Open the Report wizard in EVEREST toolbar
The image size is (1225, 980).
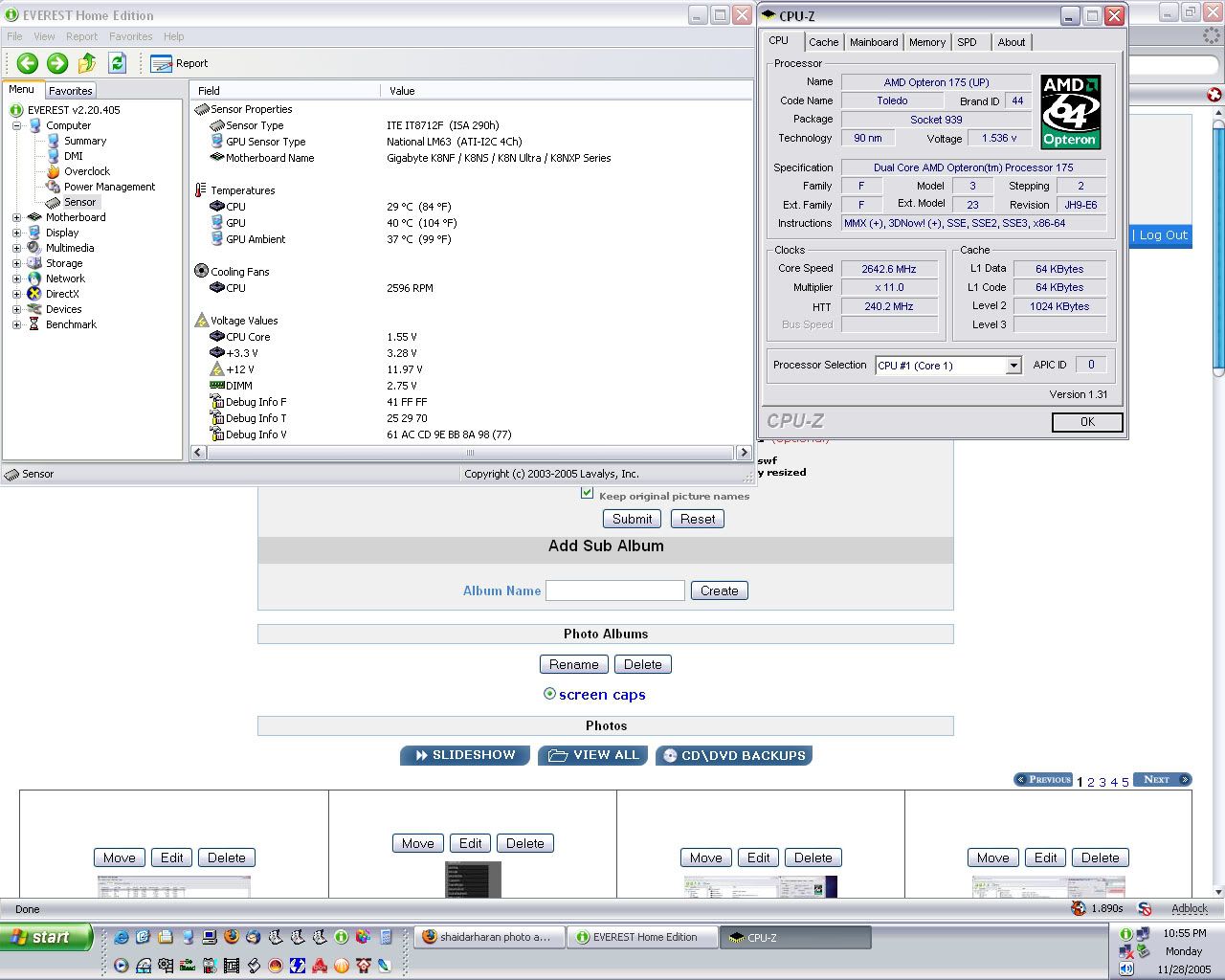179,63
